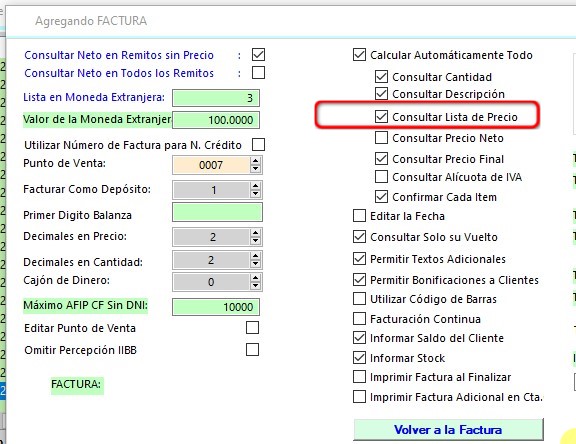Enable Facturación Continua checkbox

coord(359,318)
